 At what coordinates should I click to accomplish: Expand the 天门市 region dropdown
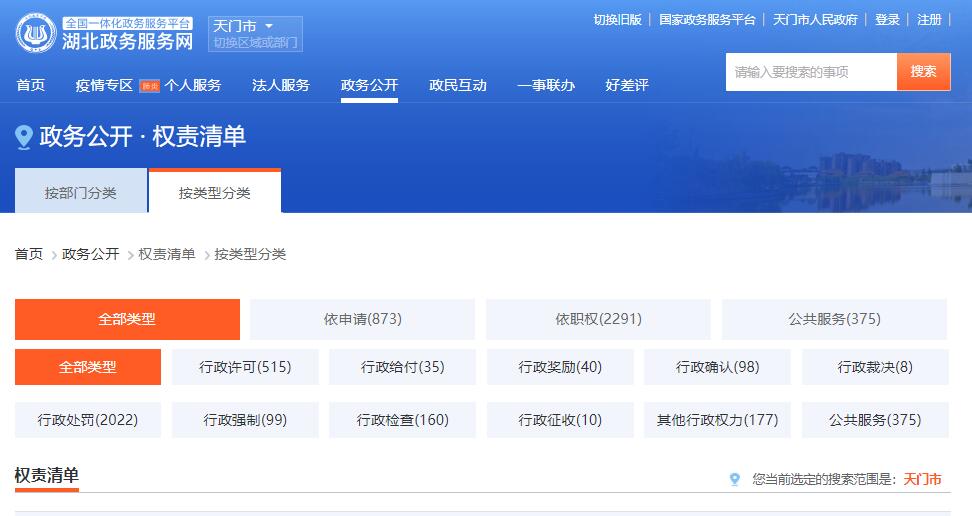(x=268, y=25)
